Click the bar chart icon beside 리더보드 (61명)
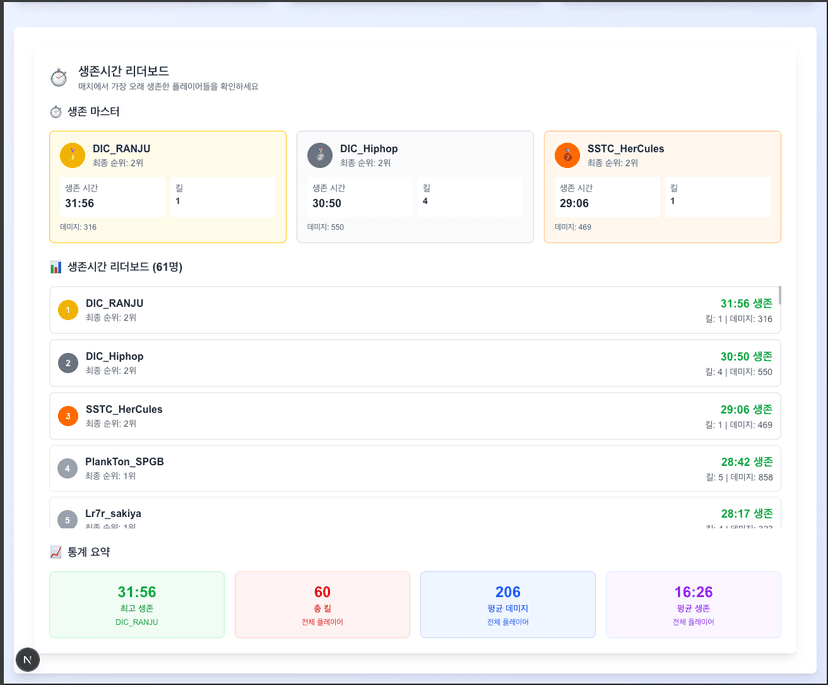This screenshot has height=685, width=828. coord(56,267)
